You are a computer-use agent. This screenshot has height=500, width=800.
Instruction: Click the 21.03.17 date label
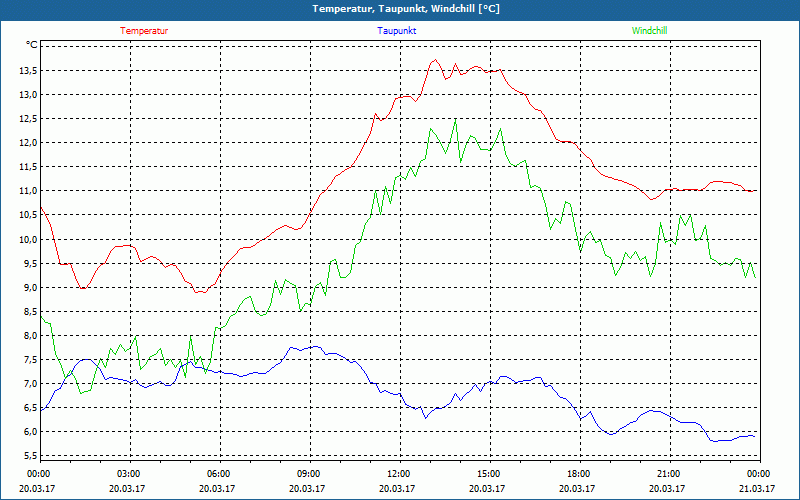757,488
